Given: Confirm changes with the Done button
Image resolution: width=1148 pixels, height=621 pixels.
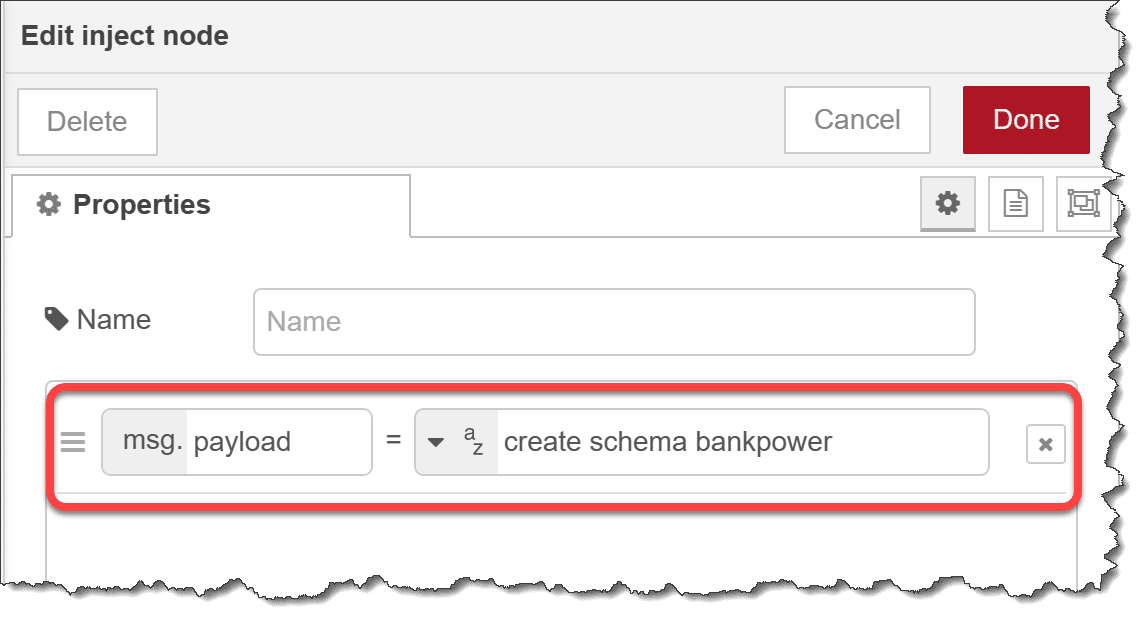Looking at the screenshot, I should (x=1026, y=120).
